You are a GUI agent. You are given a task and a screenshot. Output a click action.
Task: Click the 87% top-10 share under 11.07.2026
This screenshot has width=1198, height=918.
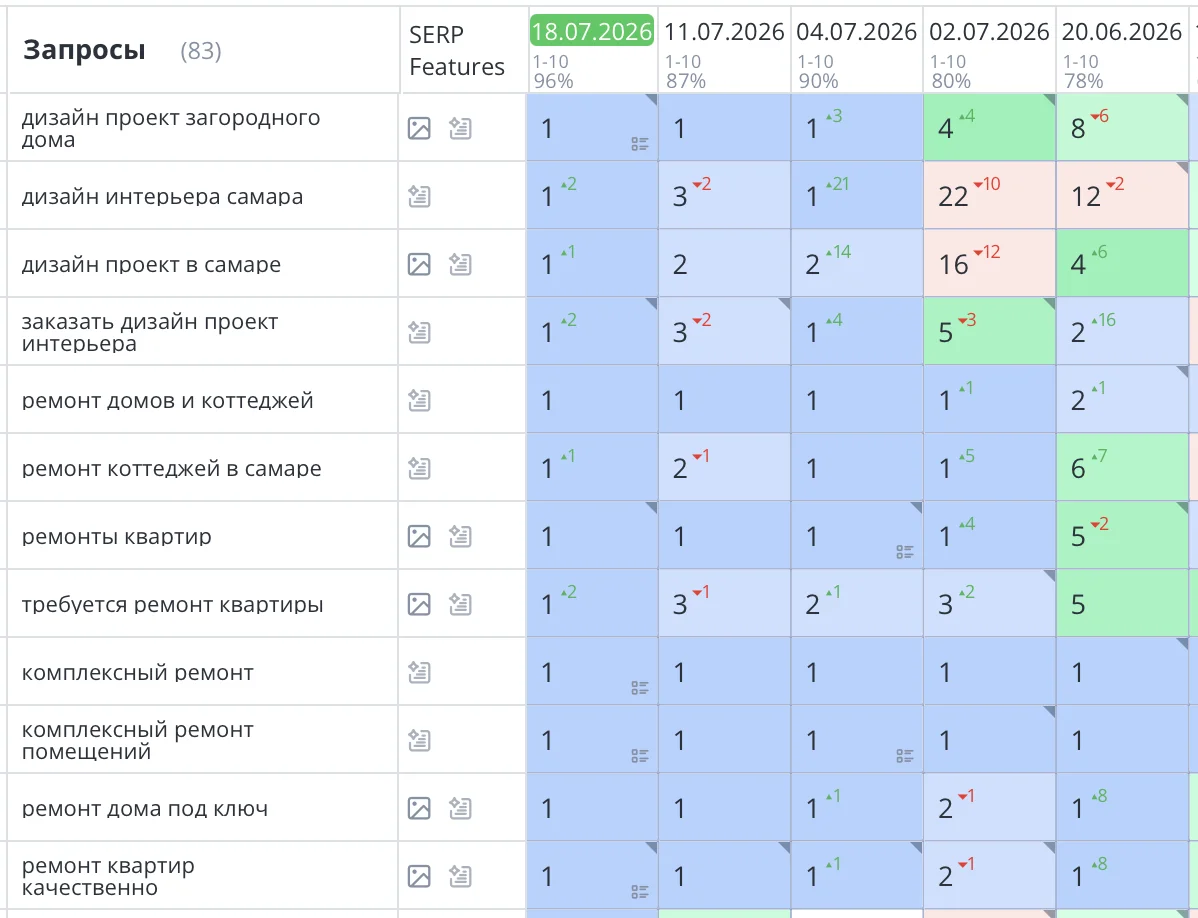click(685, 81)
